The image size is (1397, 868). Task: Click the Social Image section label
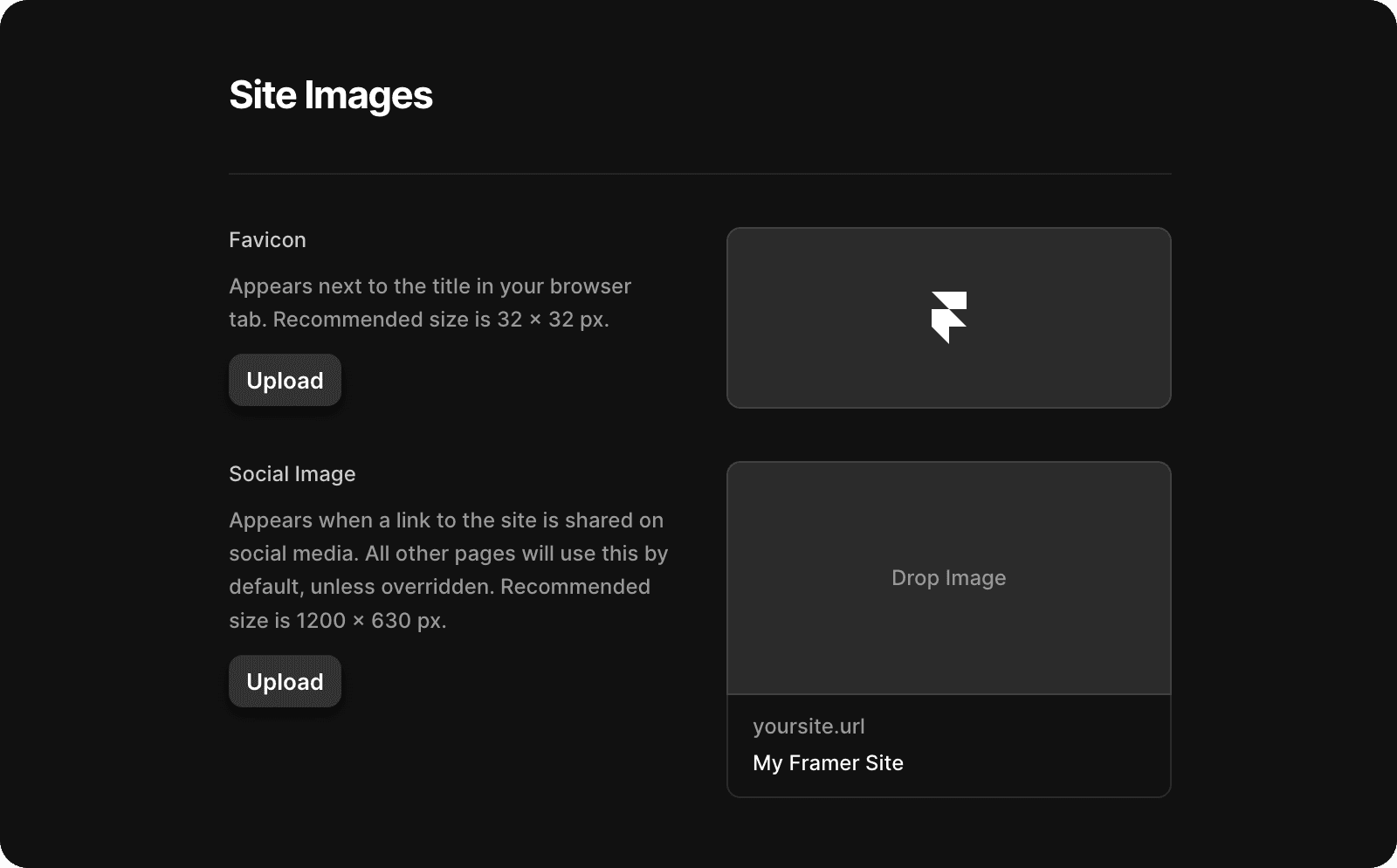pos(292,474)
